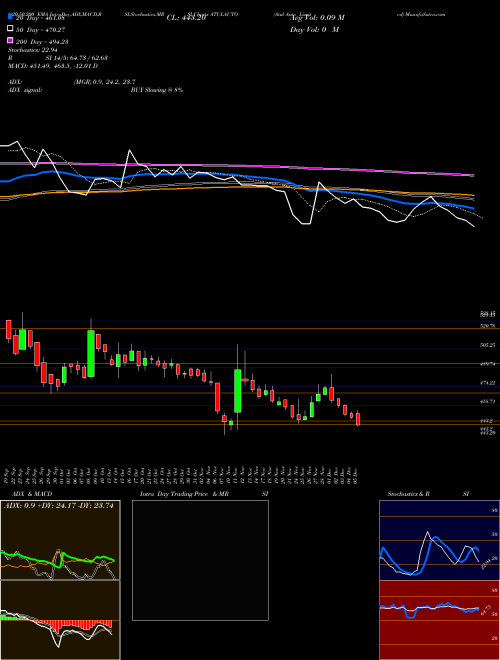Select the '50 Day = 470.27' legend text

[40, 29]
